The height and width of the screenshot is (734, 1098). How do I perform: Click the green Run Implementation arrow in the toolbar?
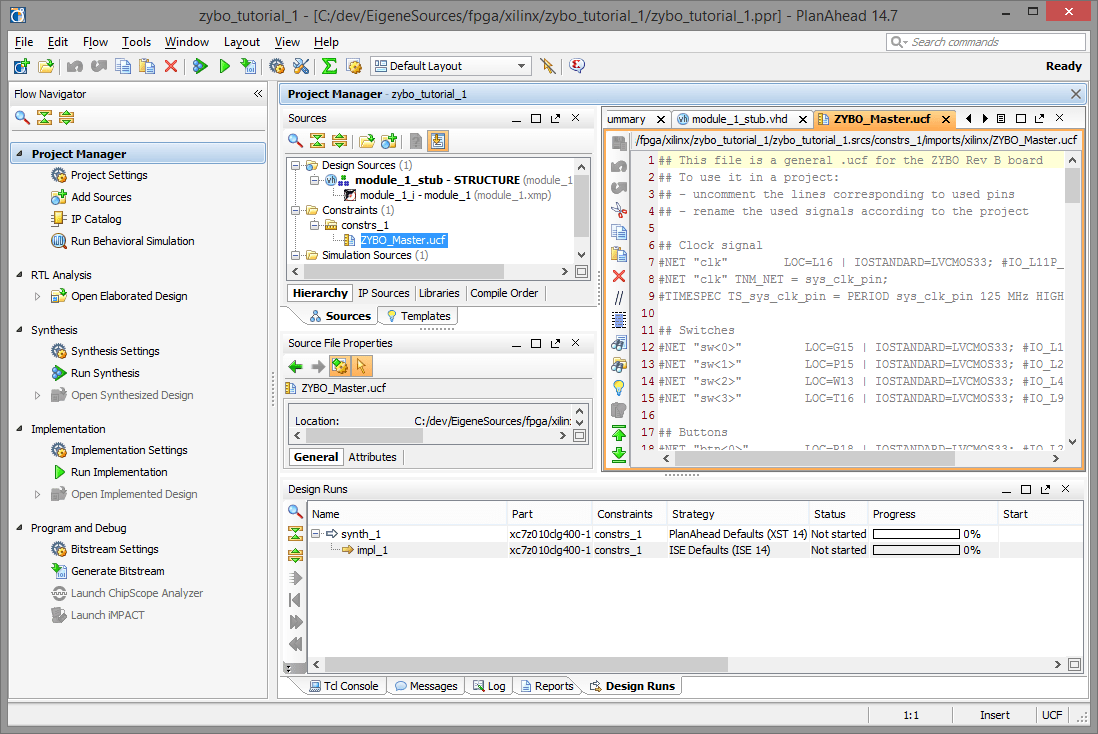click(x=224, y=66)
